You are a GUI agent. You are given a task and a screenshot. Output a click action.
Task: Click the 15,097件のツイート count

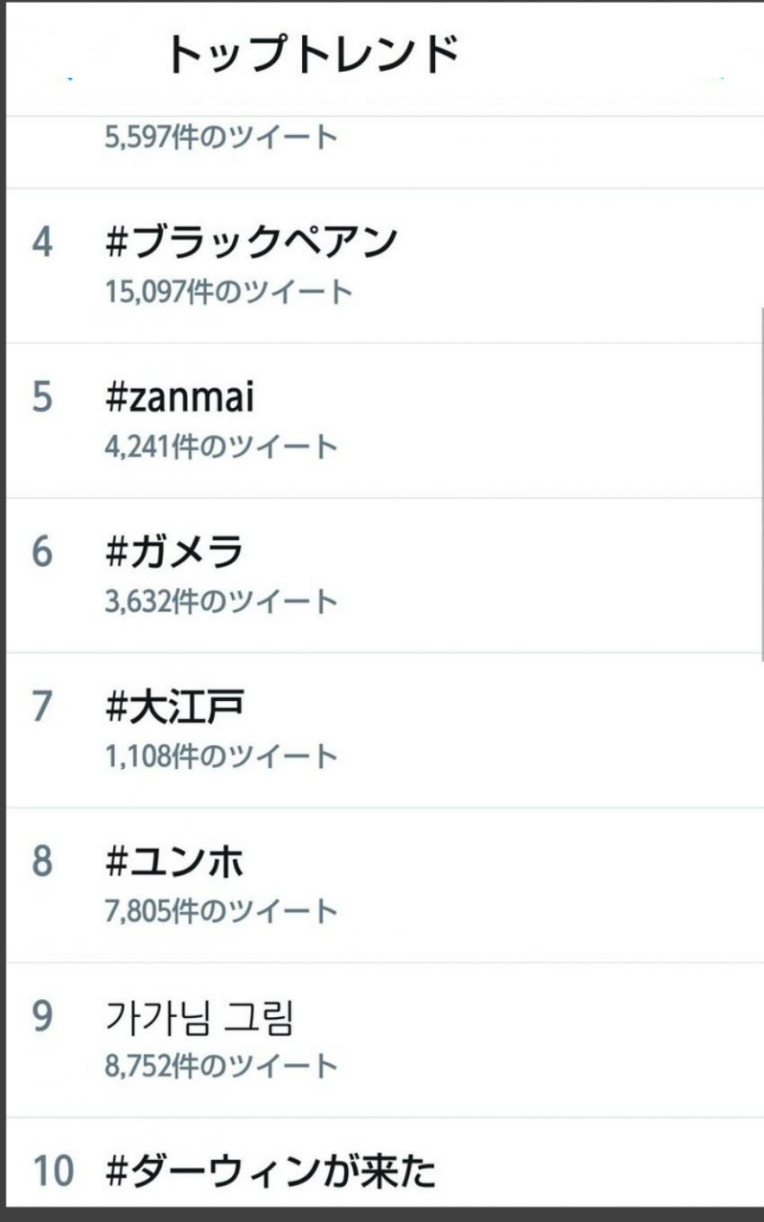click(228, 292)
